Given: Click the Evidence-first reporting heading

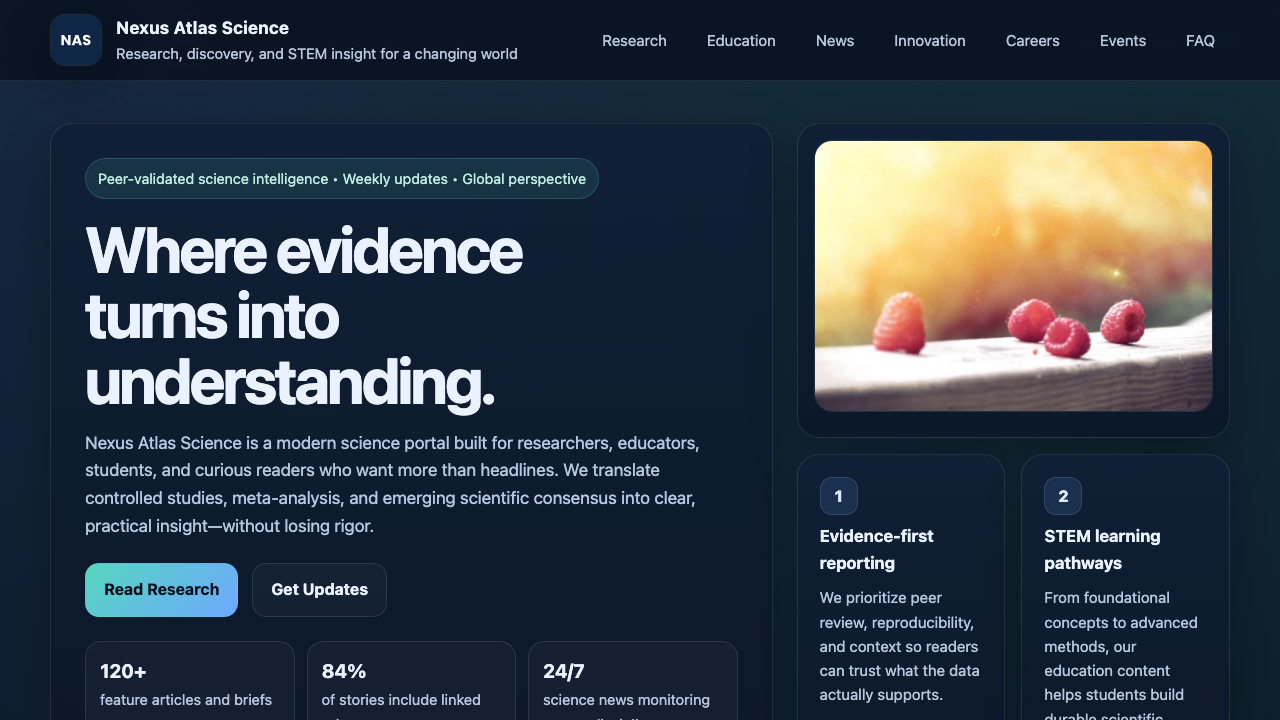Looking at the screenshot, I should (x=877, y=549).
